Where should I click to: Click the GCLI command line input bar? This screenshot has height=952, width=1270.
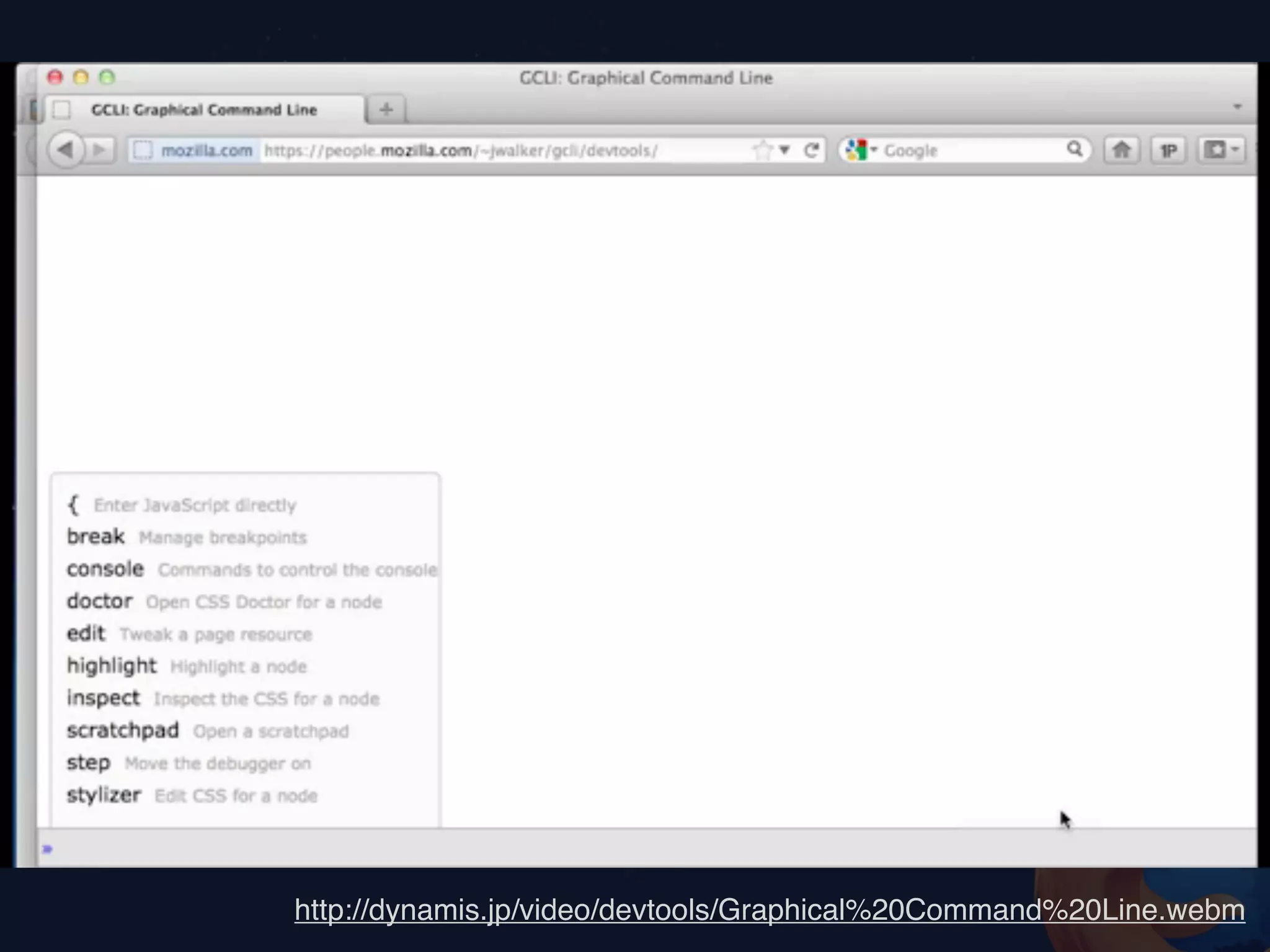(x=647, y=848)
